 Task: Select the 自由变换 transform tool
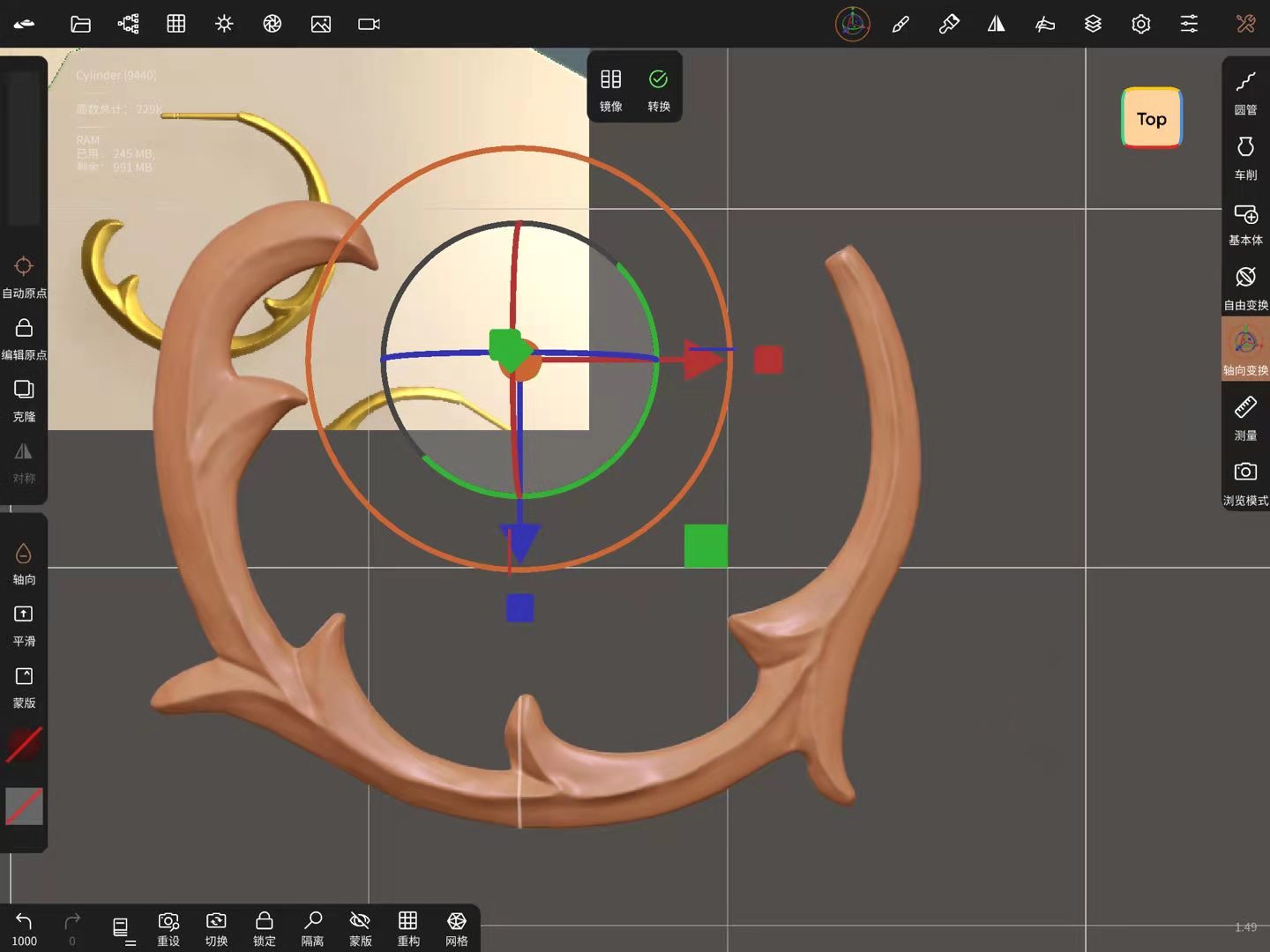pos(1245,289)
